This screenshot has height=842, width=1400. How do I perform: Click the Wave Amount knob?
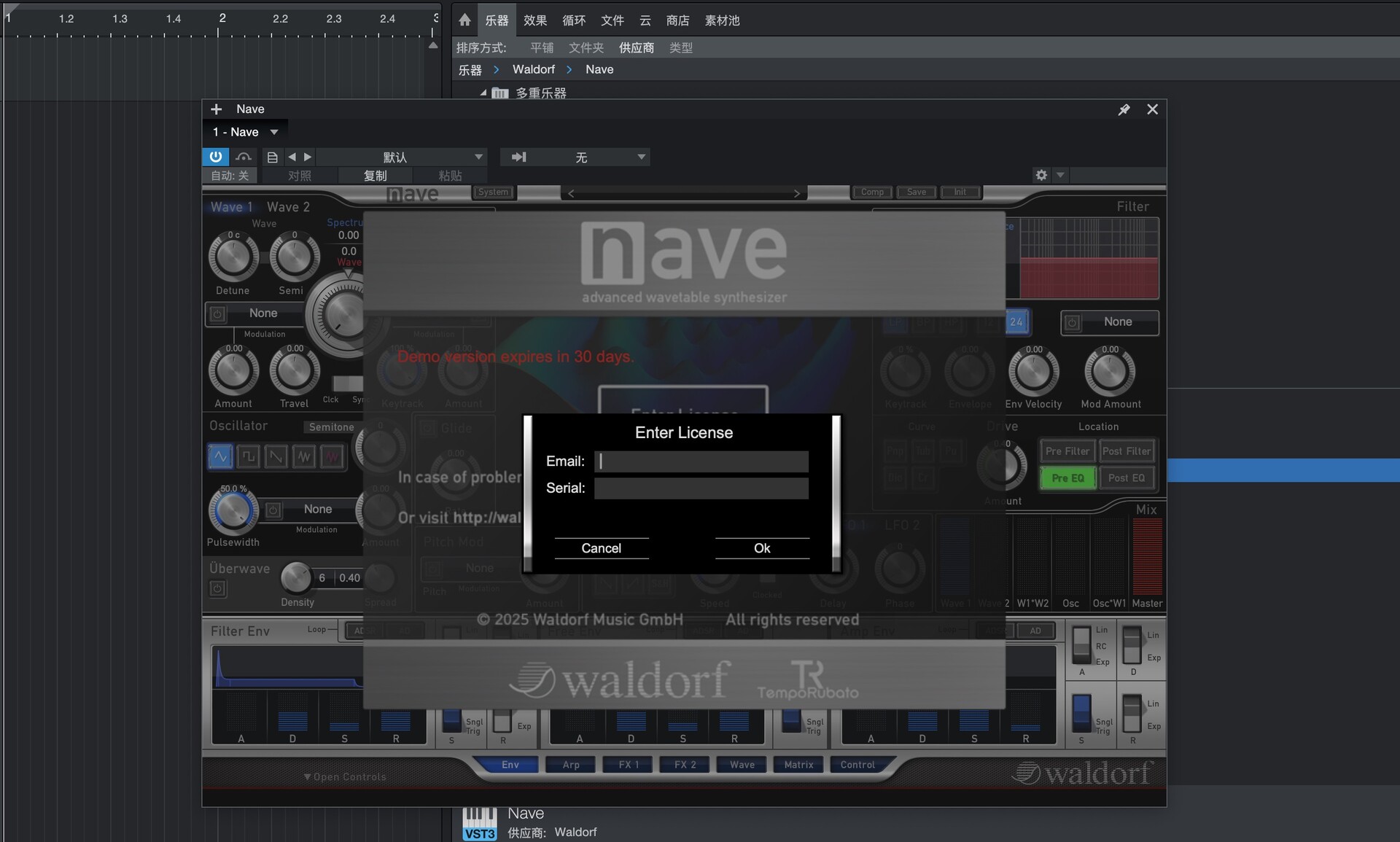tap(233, 372)
